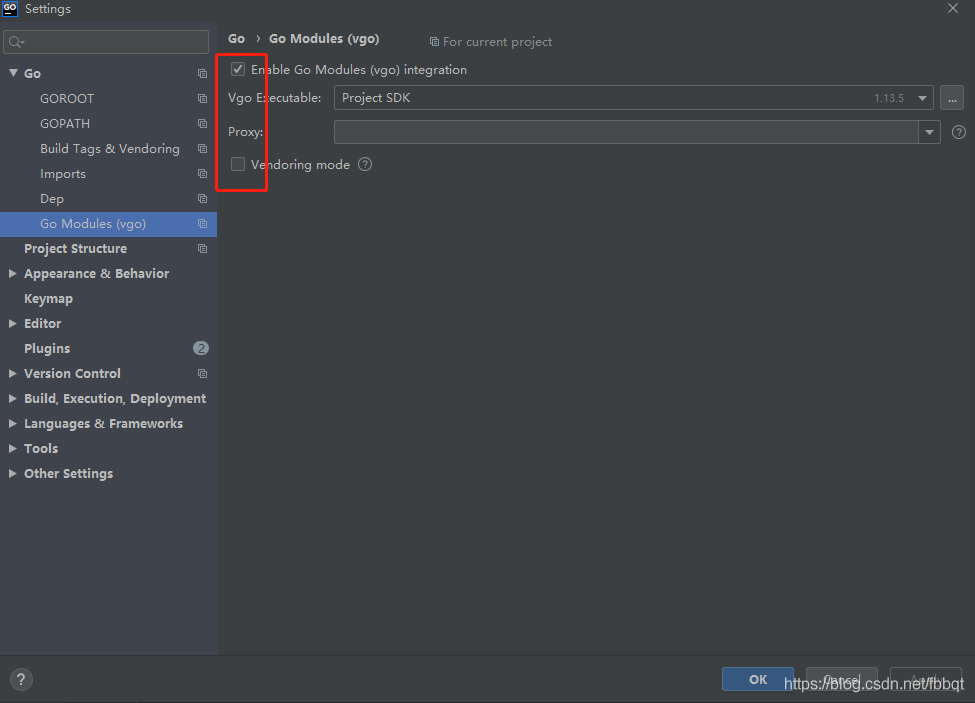Screen dimensions: 975x703
Task: Open Build Tags & Vendoring settings
Action: (108, 149)
